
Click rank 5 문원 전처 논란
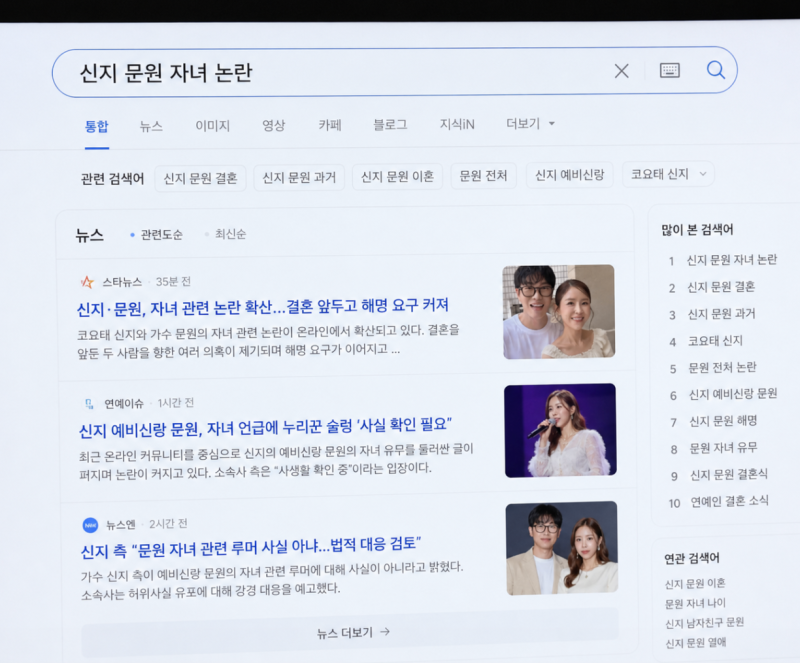point(722,367)
